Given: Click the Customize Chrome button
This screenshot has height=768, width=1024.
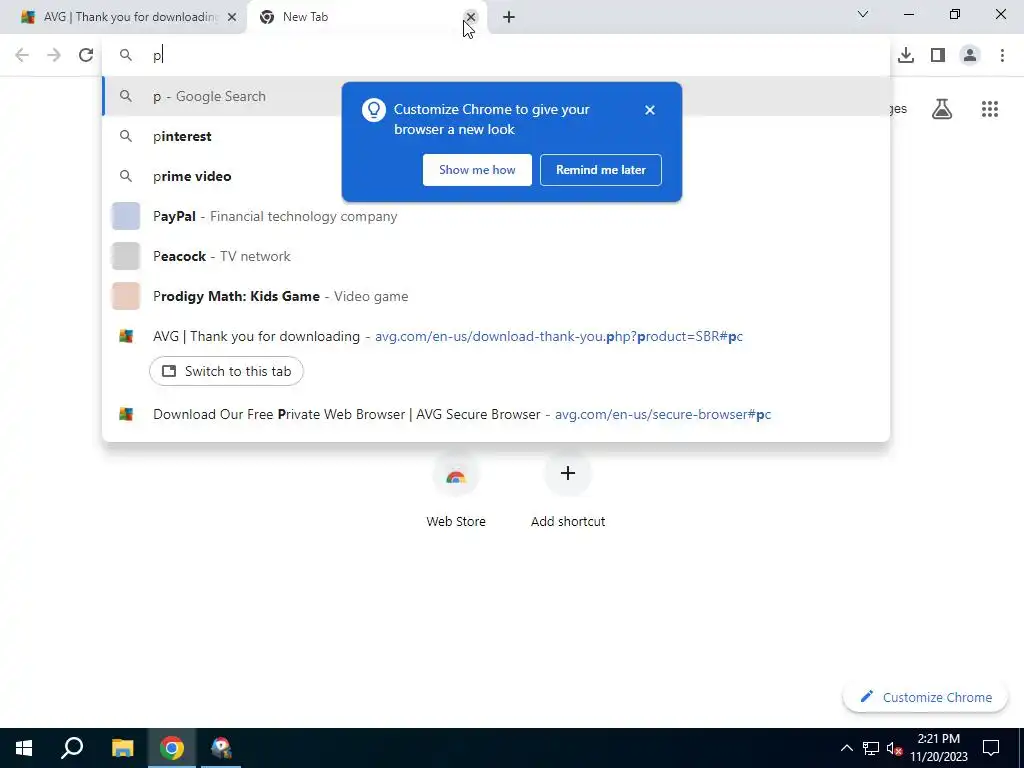Looking at the screenshot, I should [925, 697].
